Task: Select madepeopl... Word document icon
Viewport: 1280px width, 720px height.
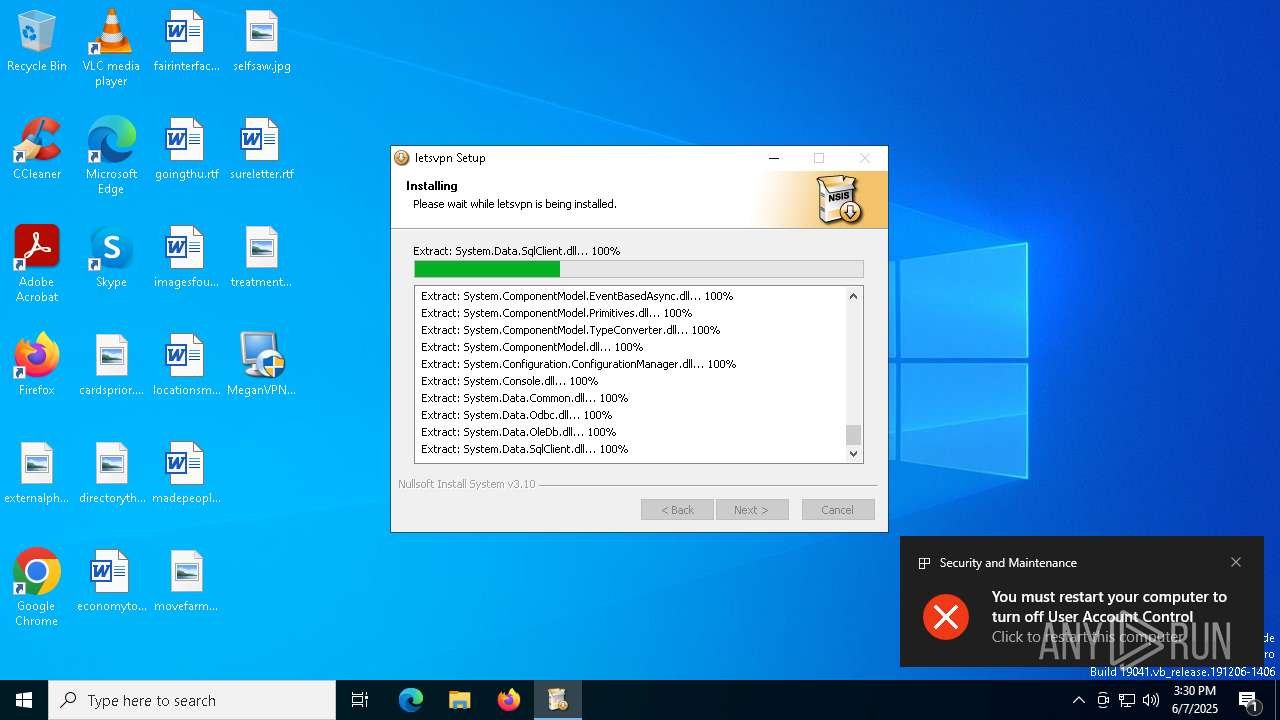Action: click(186, 474)
